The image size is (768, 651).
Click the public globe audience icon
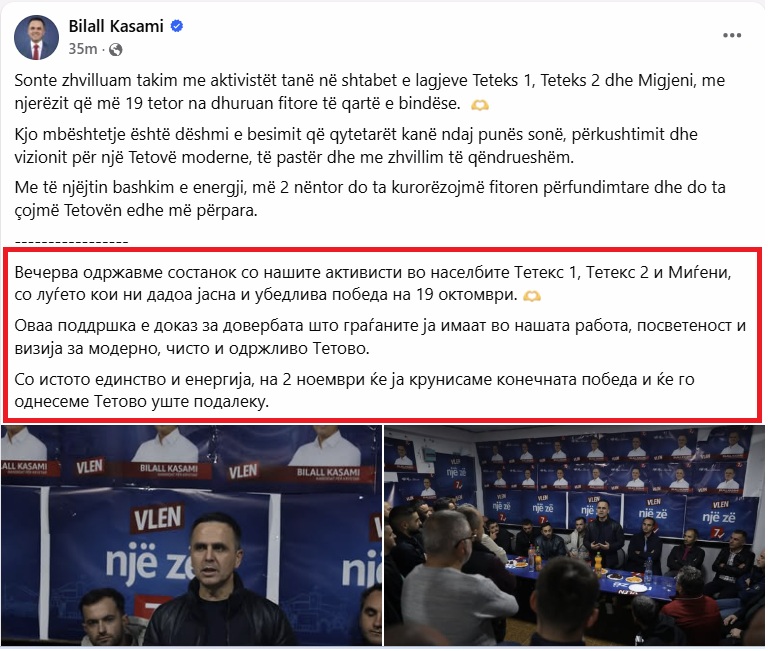click(x=116, y=49)
